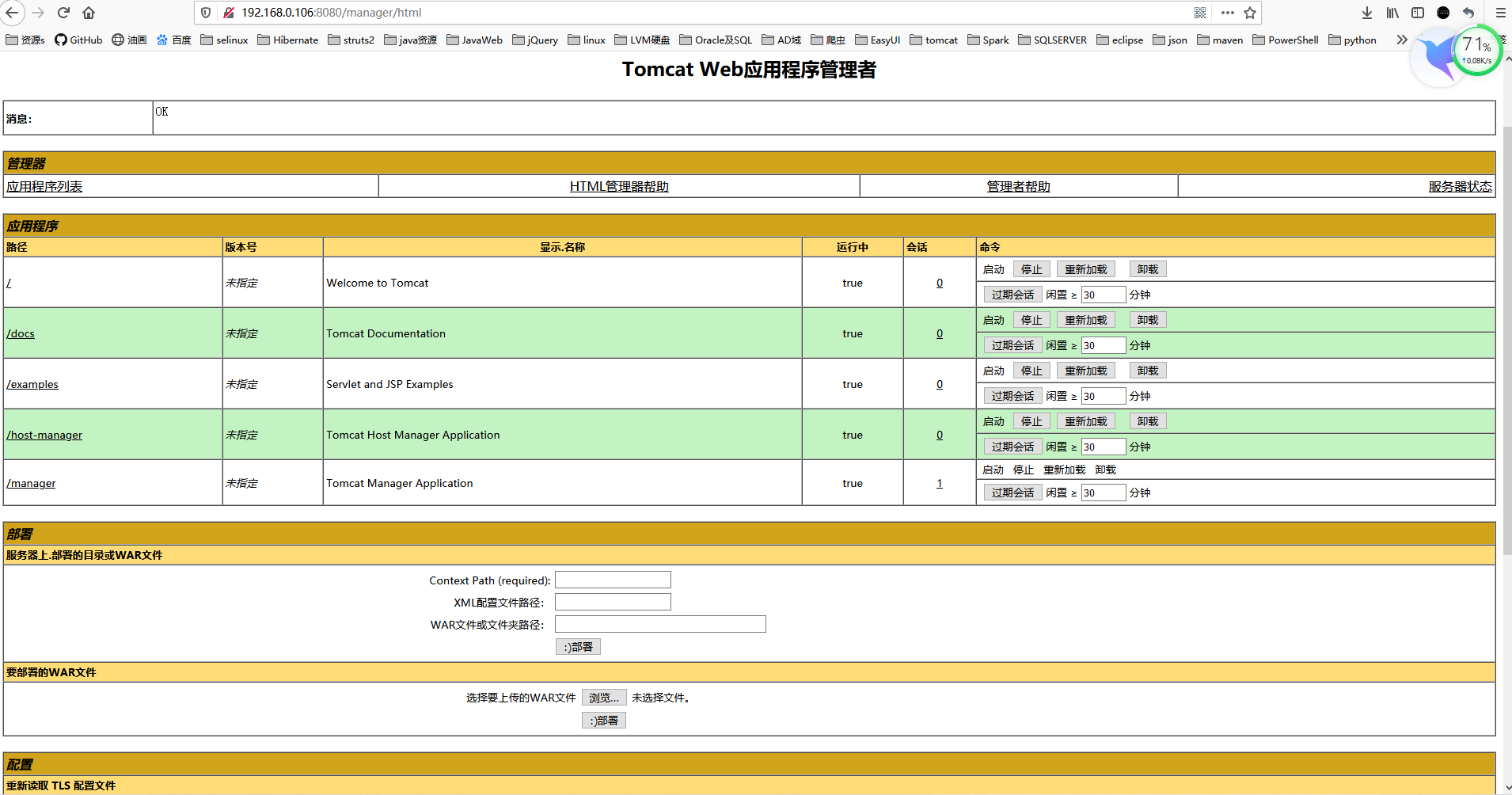This screenshot has width=1512, height=795.
Task: Click the dark round extension icon
Action: click(x=1443, y=13)
